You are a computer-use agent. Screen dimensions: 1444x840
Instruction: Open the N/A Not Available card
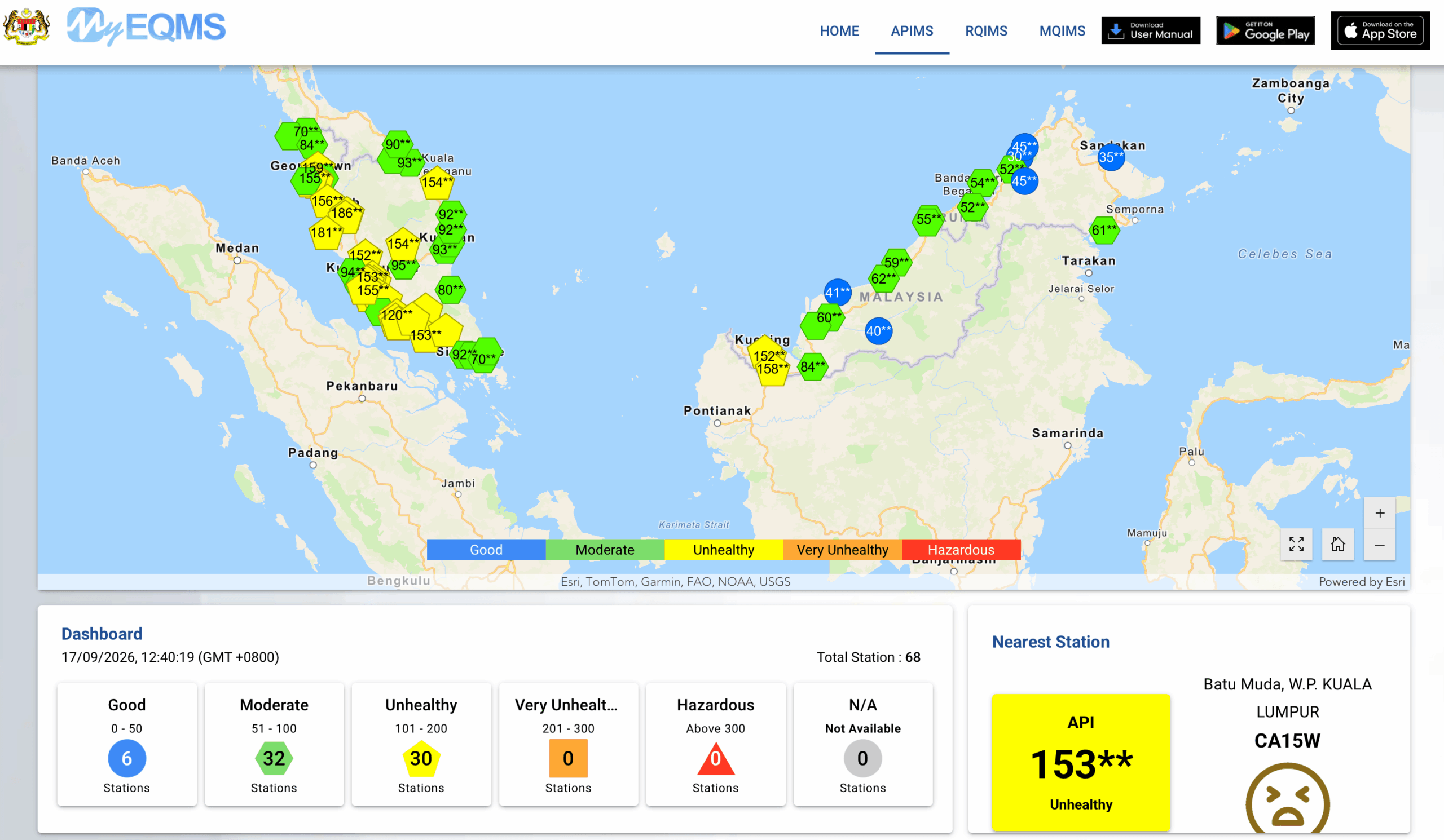862,744
